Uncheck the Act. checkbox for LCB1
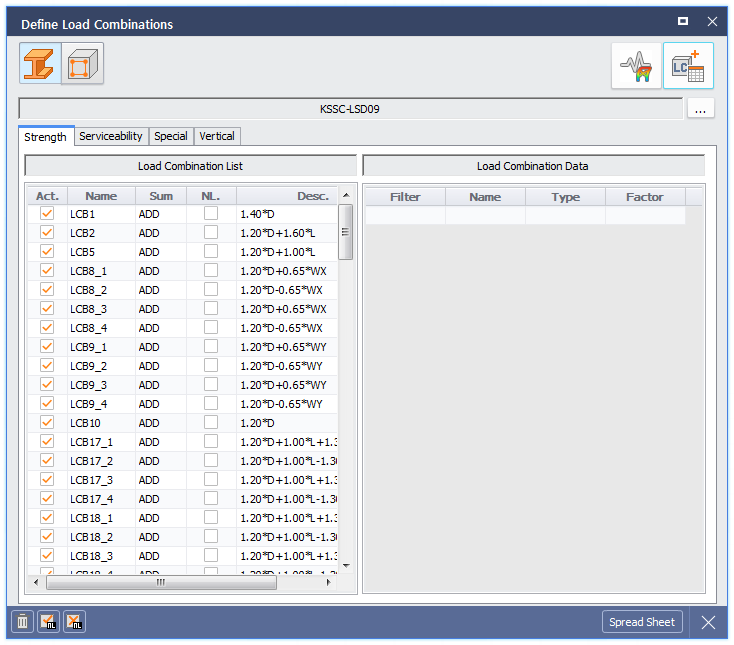 click(x=46, y=214)
